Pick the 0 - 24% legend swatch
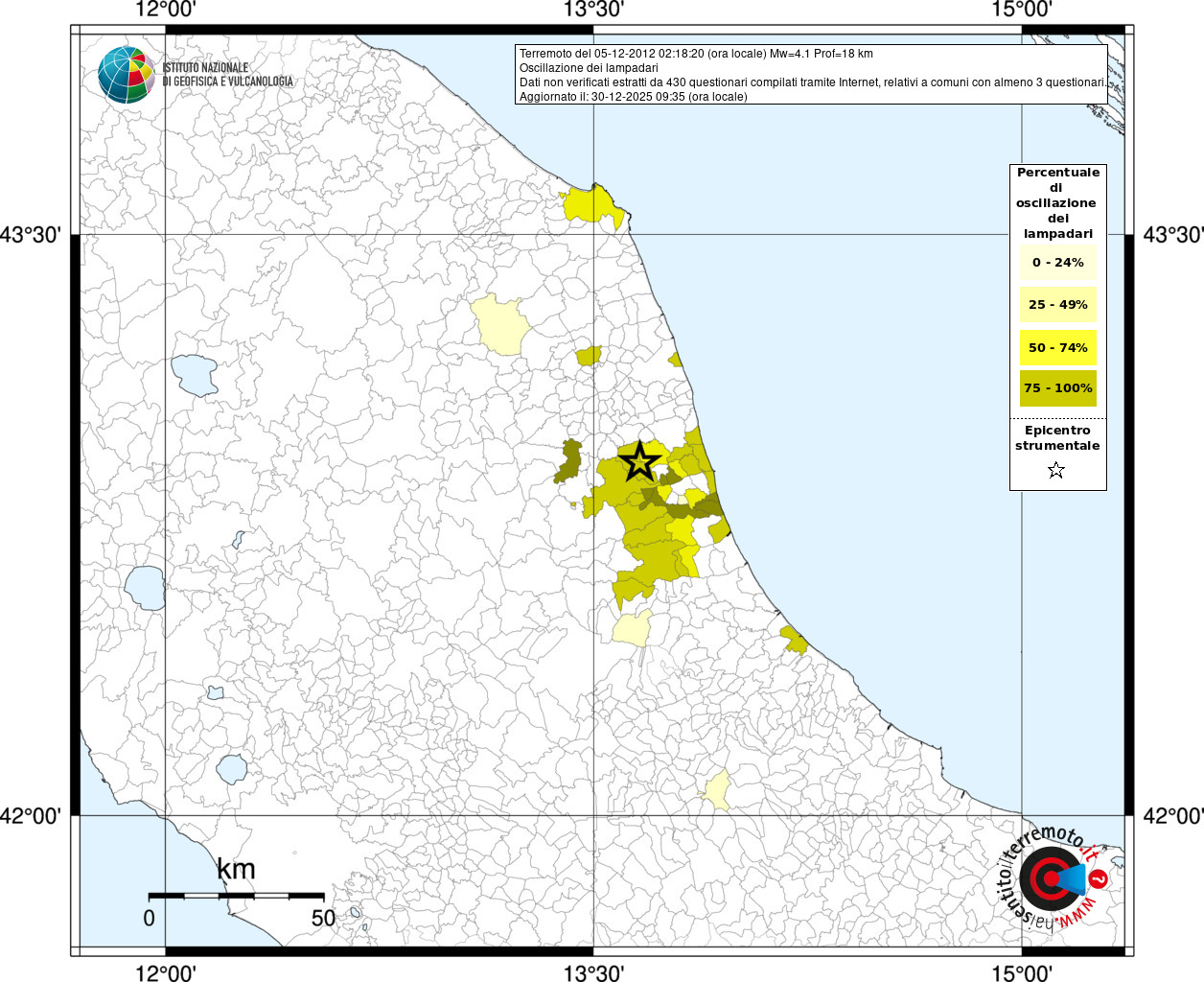 pos(1057,263)
